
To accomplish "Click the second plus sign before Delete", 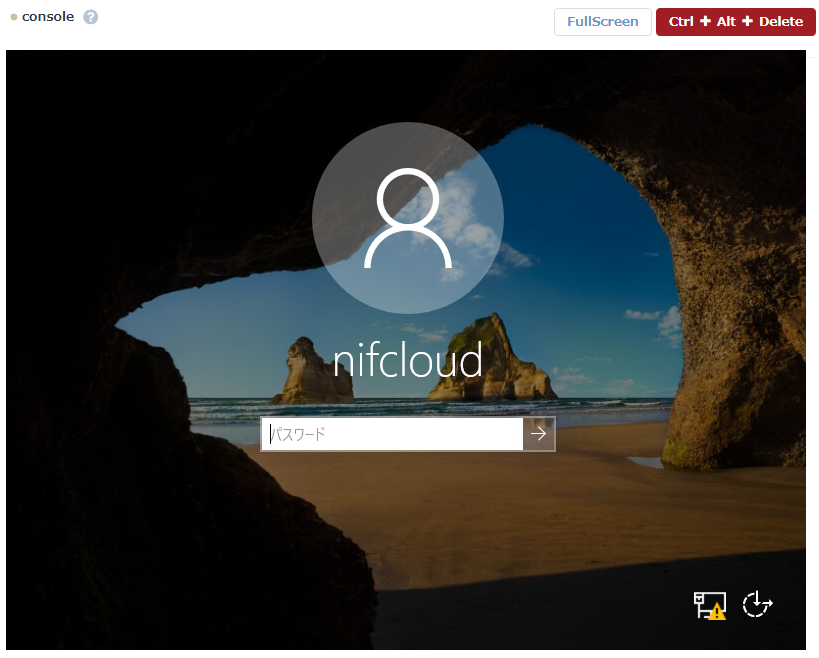I will pyautogui.click(x=747, y=22).
